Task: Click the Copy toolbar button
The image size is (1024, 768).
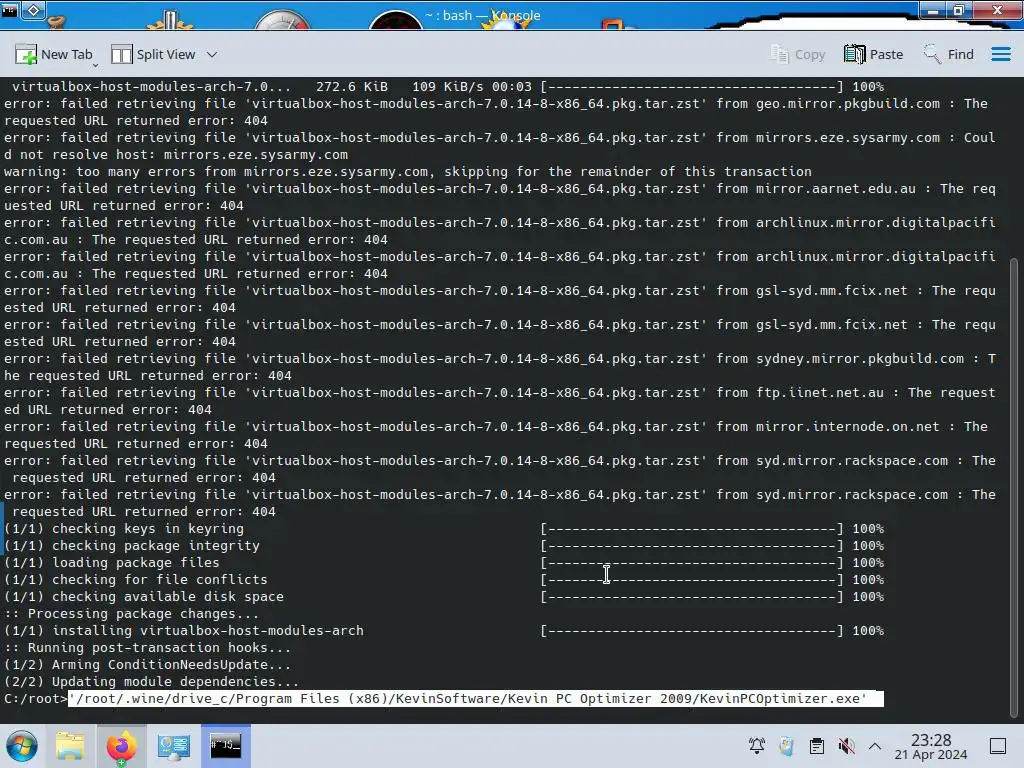Action: point(797,55)
